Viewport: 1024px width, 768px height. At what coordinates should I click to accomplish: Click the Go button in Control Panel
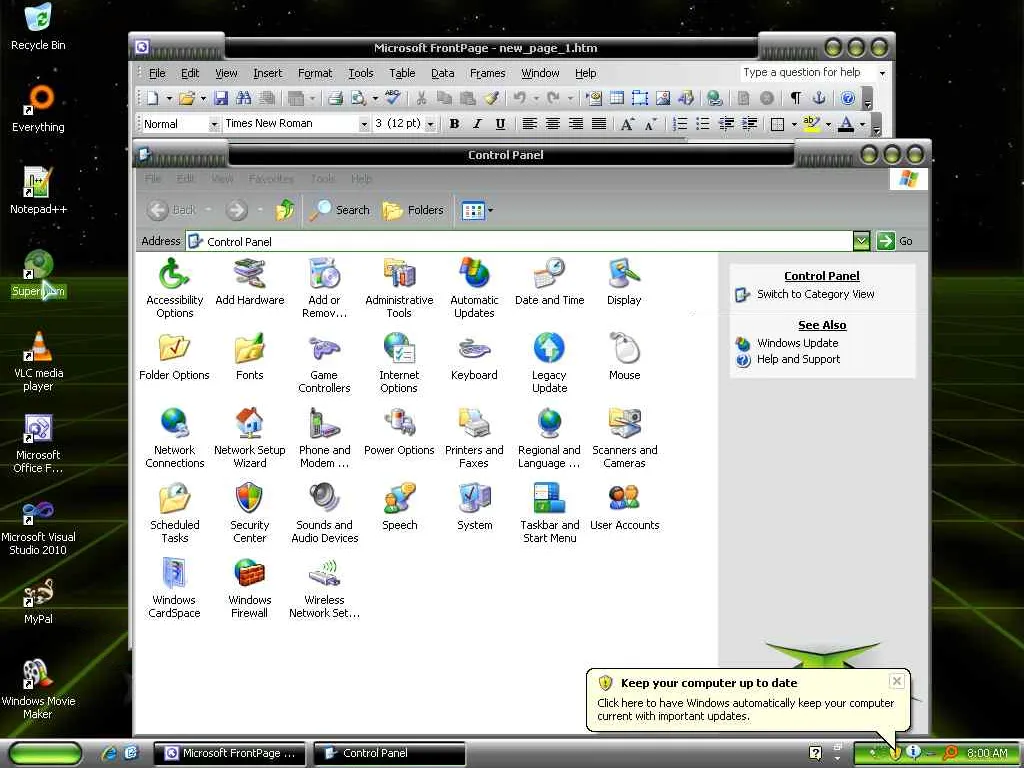click(895, 241)
